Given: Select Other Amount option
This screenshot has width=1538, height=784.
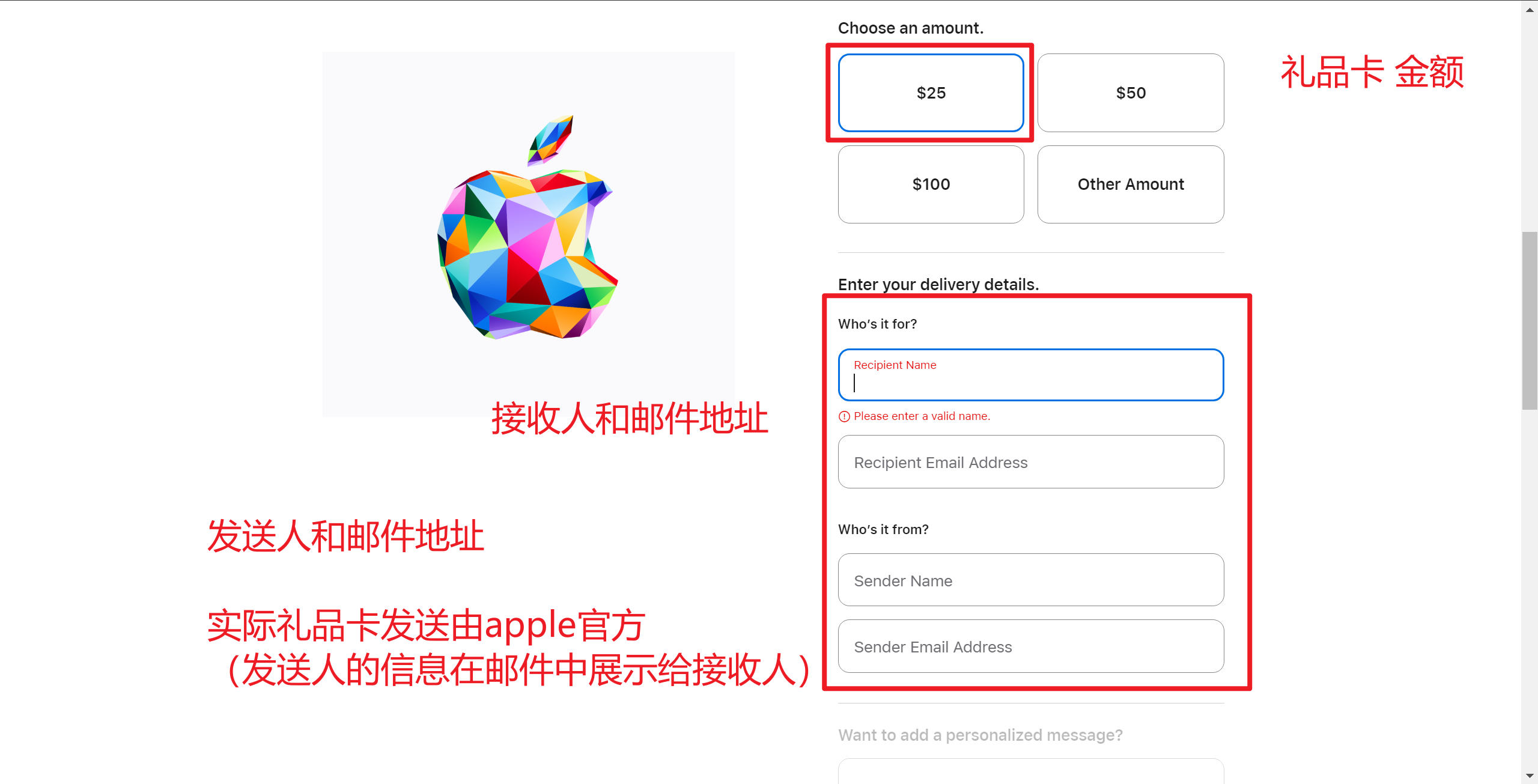Looking at the screenshot, I should 1130,184.
